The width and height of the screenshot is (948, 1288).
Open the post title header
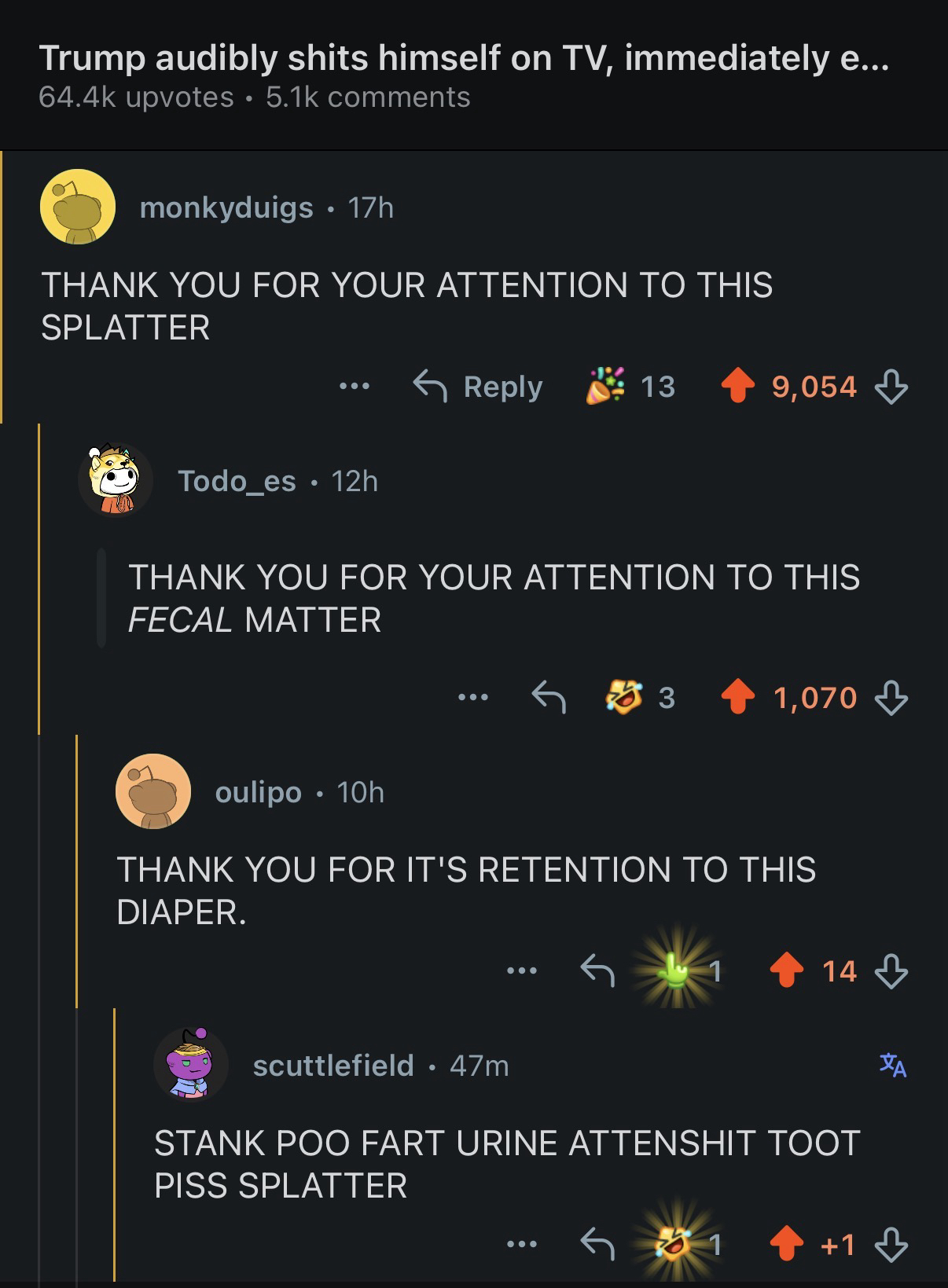(x=464, y=59)
